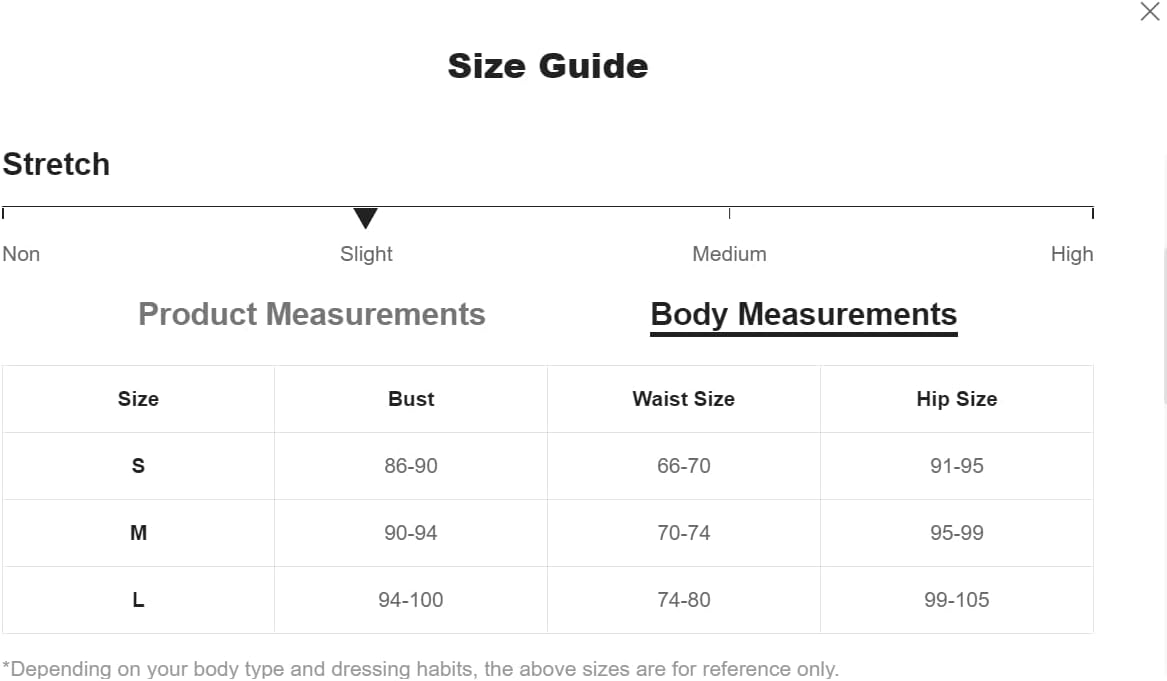The height and width of the screenshot is (681, 1167).
Task: Click the Medium stretch label
Action: (x=729, y=254)
